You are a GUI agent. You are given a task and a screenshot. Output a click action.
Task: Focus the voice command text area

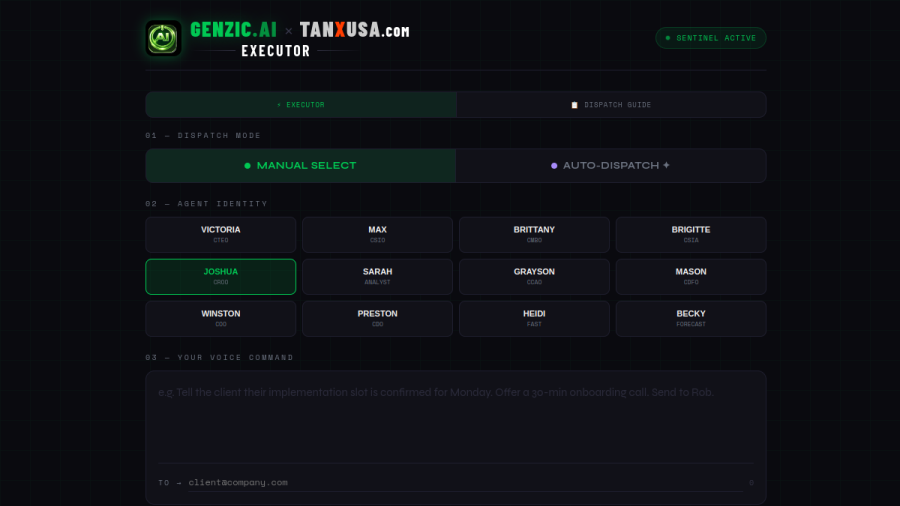(x=456, y=420)
